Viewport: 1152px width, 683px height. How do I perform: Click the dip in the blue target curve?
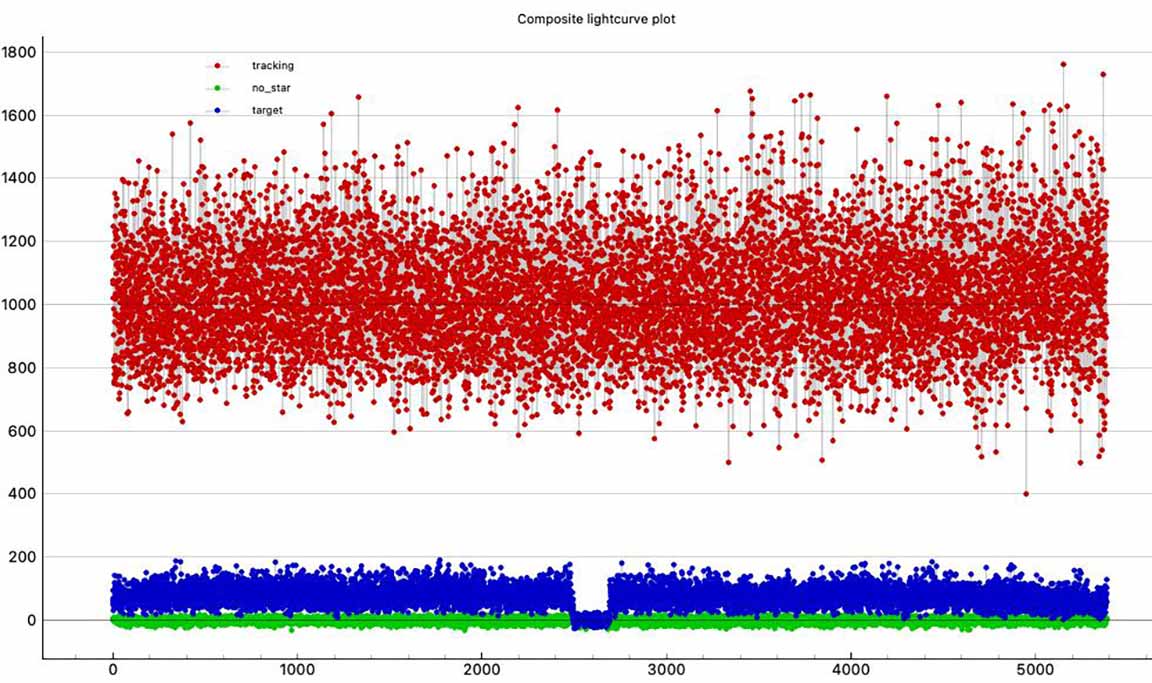(591, 620)
